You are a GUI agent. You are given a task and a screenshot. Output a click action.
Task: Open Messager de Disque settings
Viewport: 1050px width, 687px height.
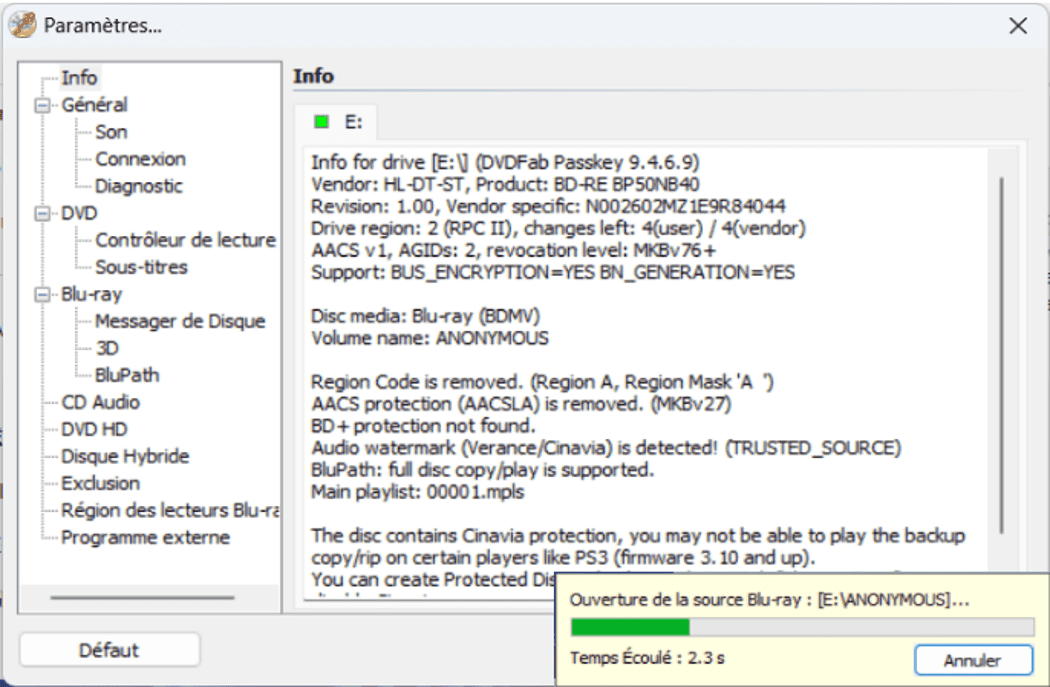coord(180,321)
